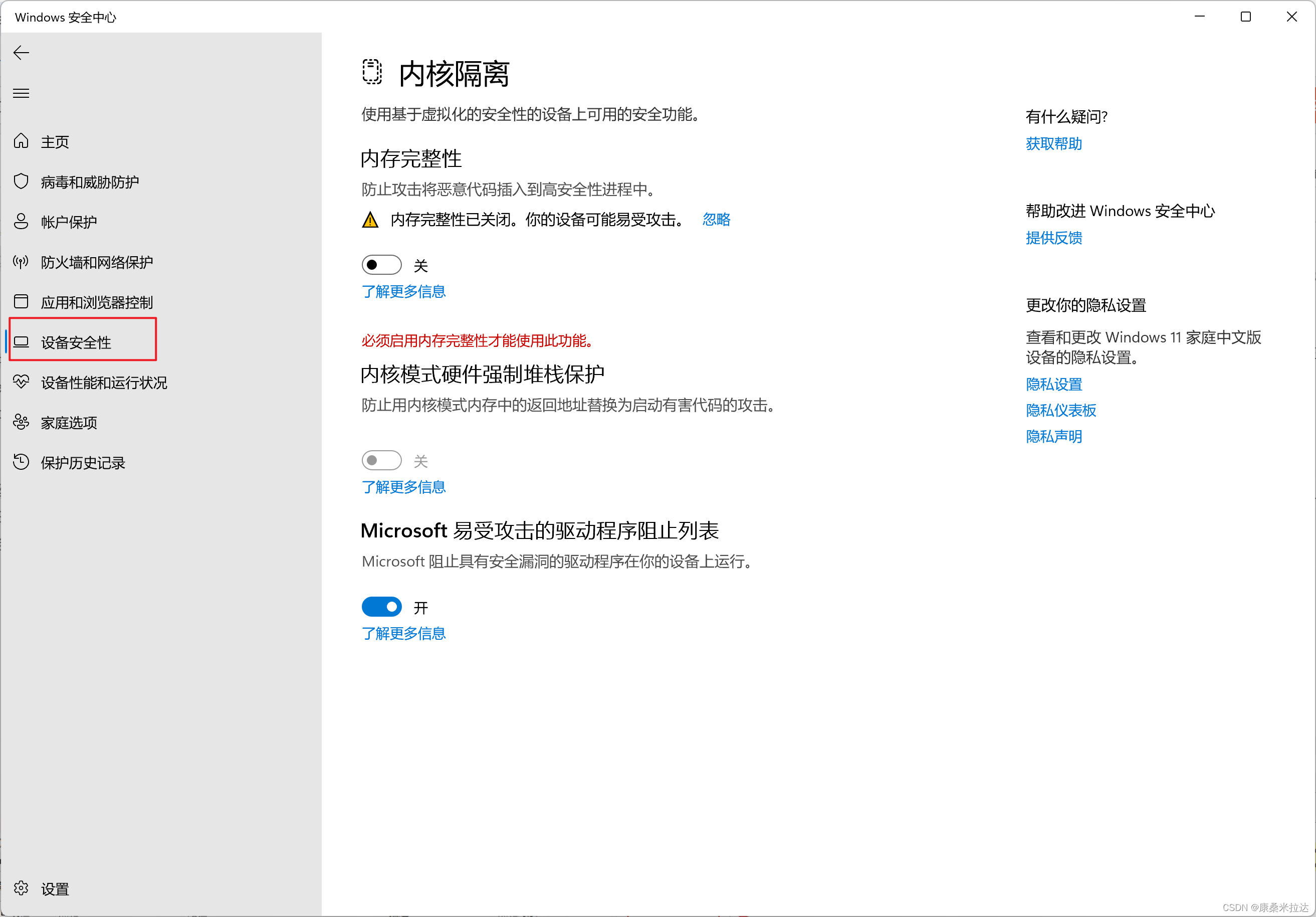Click the 内存完整性 section heading

[x=411, y=159]
